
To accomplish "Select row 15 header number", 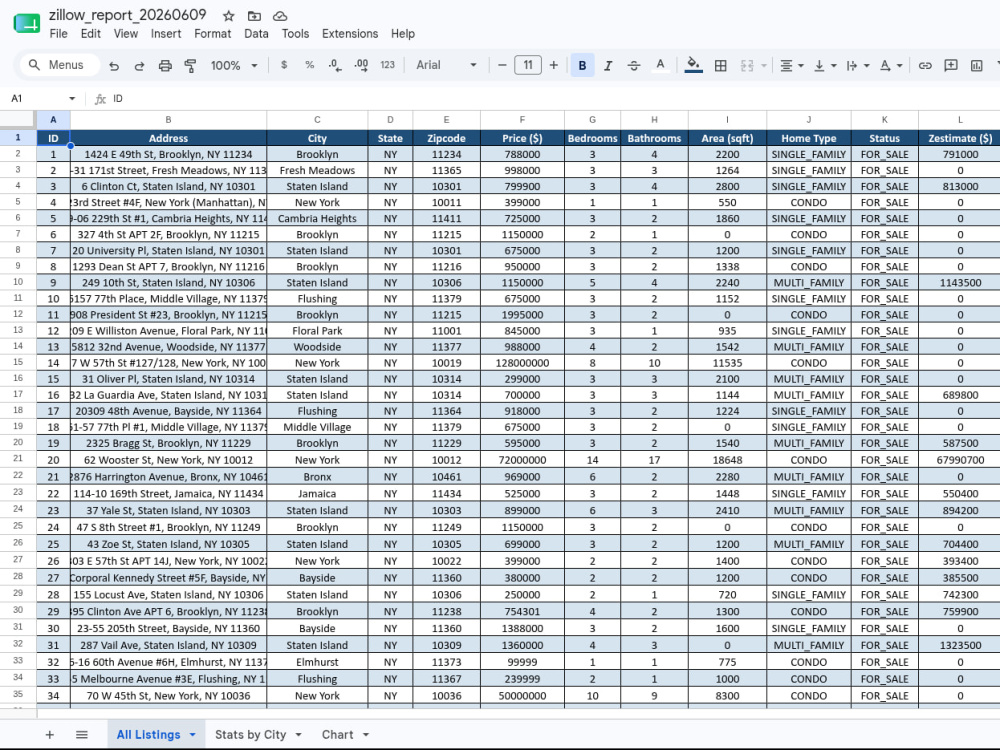I will pyautogui.click(x=18, y=362).
